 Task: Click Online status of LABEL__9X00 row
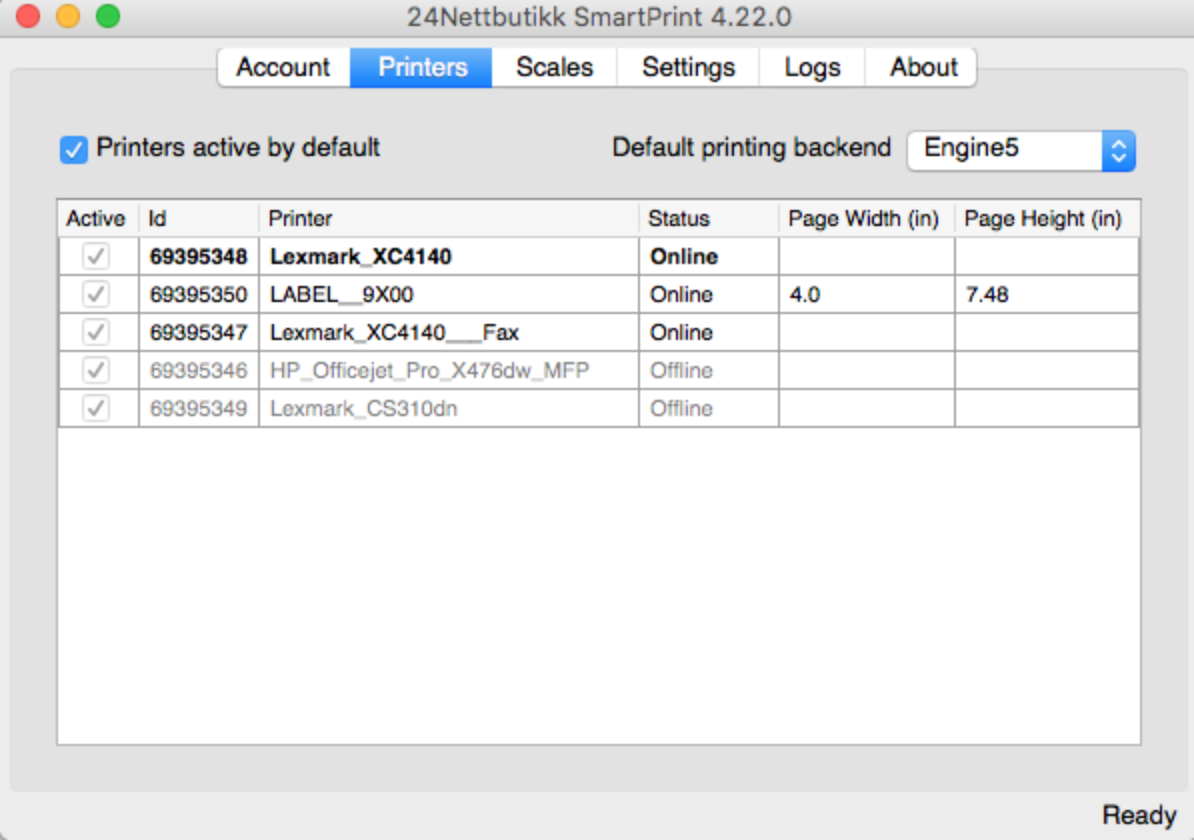(682, 295)
